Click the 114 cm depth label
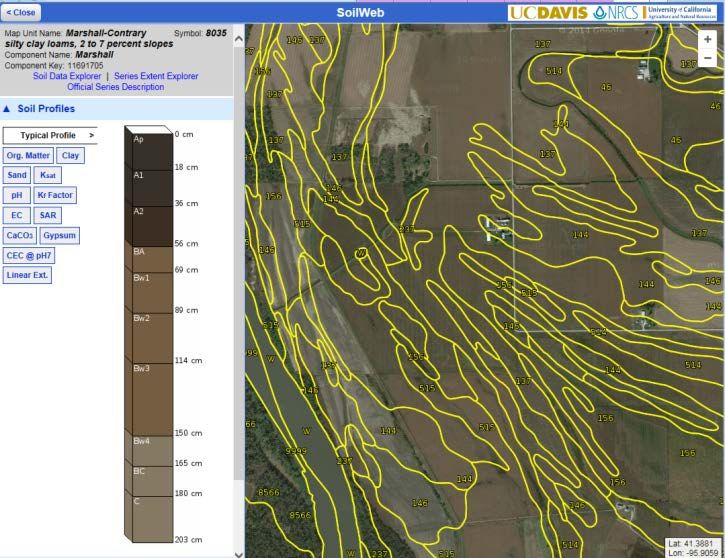Viewport: 725px width, 558px height. [x=189, y=360]
